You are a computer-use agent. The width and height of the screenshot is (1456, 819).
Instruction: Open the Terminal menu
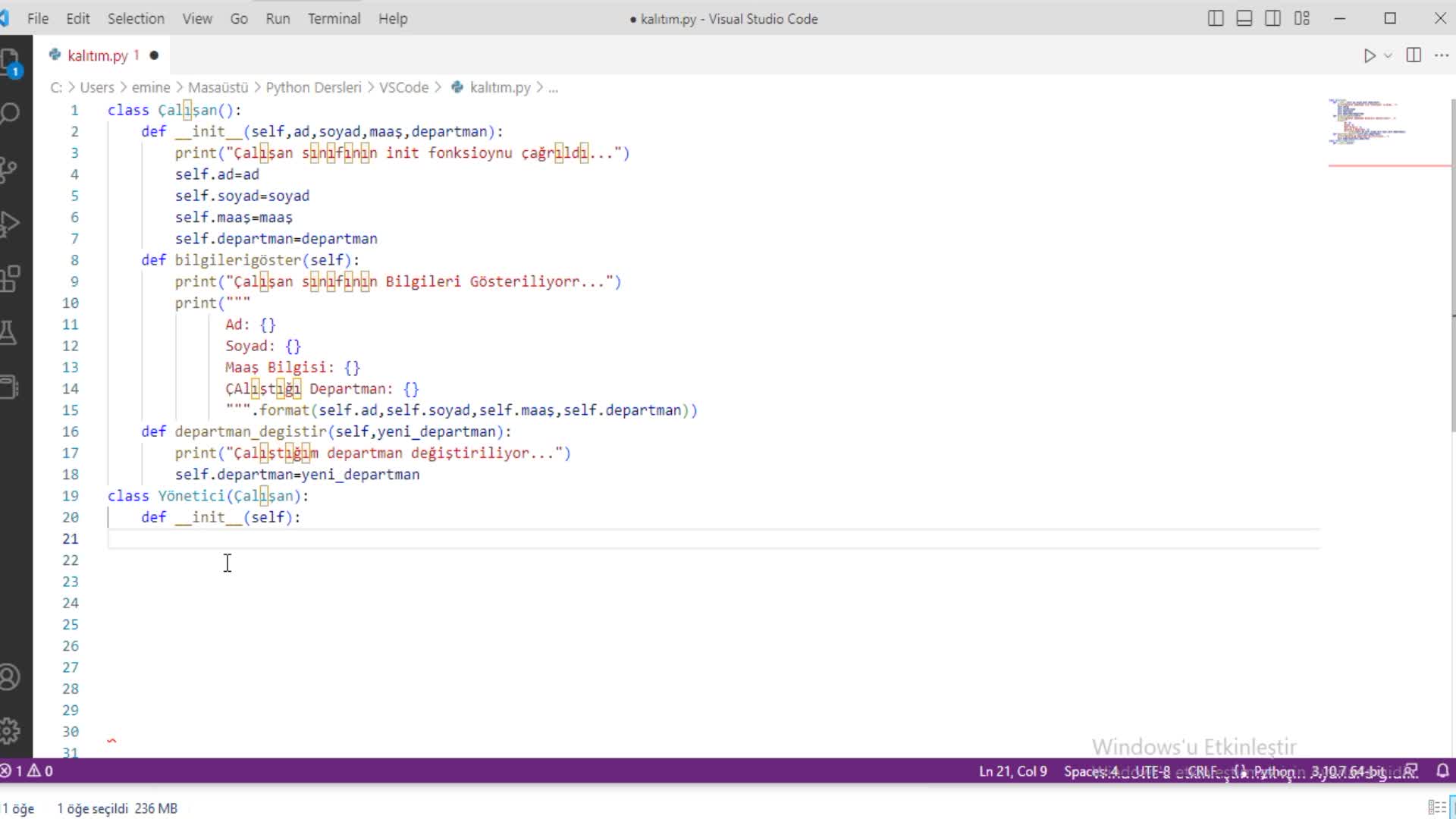click(334, 18)
